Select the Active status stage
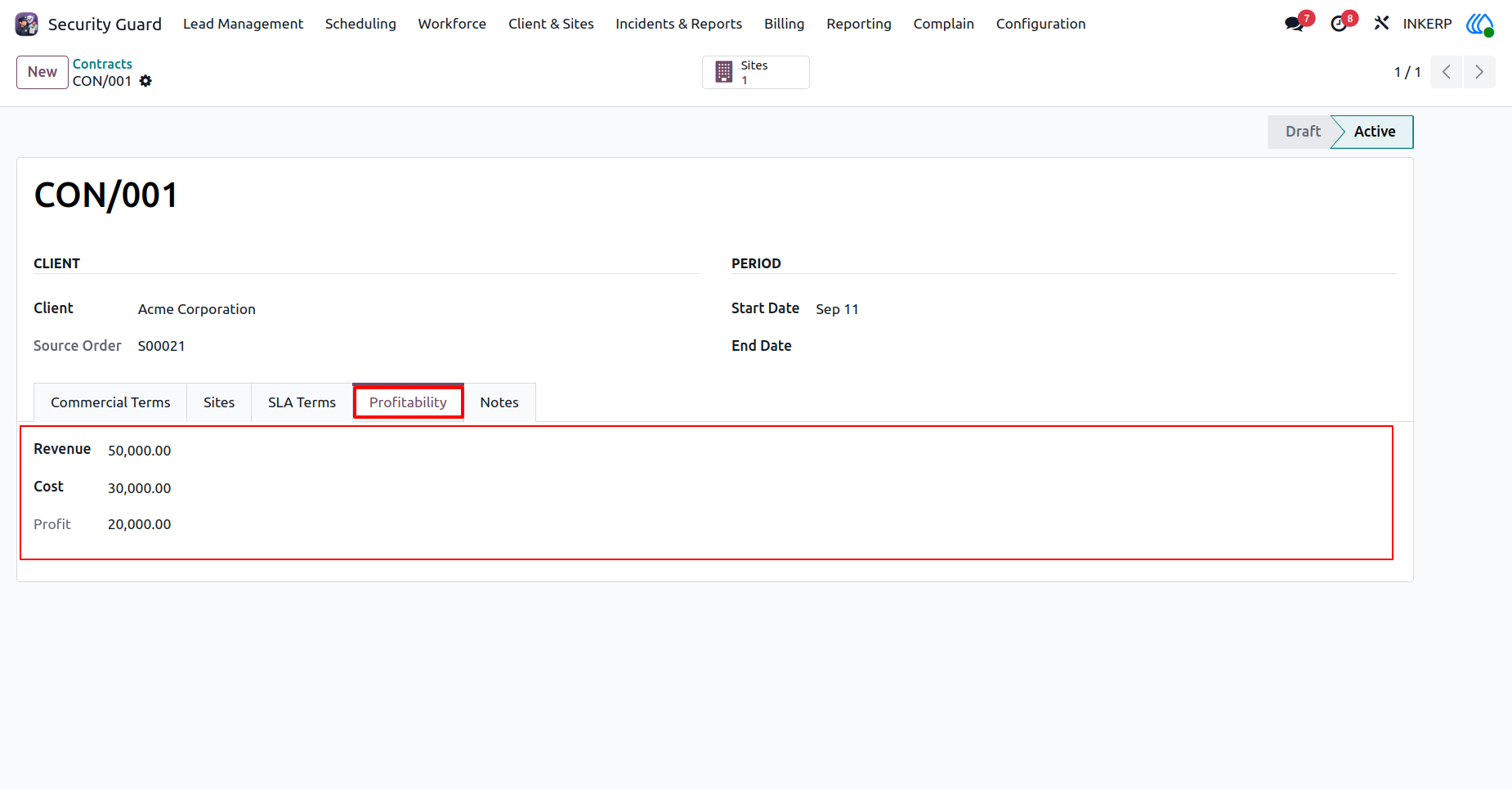 (1374, 132)
